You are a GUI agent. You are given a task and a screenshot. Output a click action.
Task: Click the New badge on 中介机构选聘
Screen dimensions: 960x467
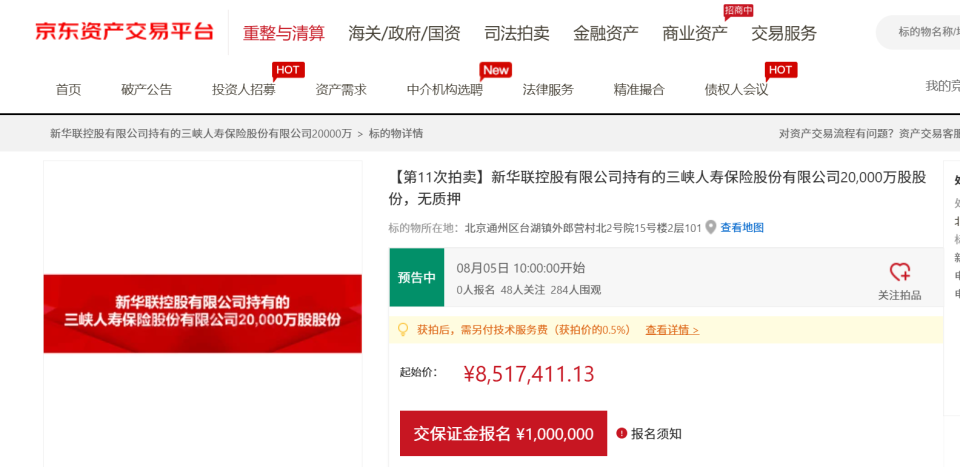pyautogui.click(x=496, y=70)
